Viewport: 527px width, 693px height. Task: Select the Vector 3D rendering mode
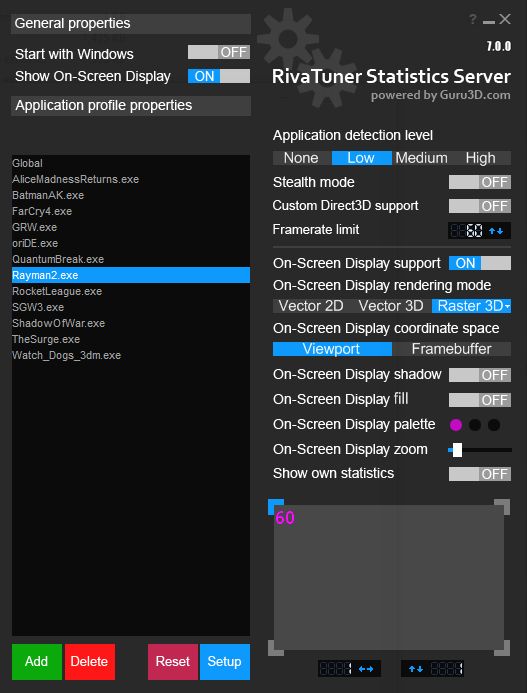click(x=391, y=306)
